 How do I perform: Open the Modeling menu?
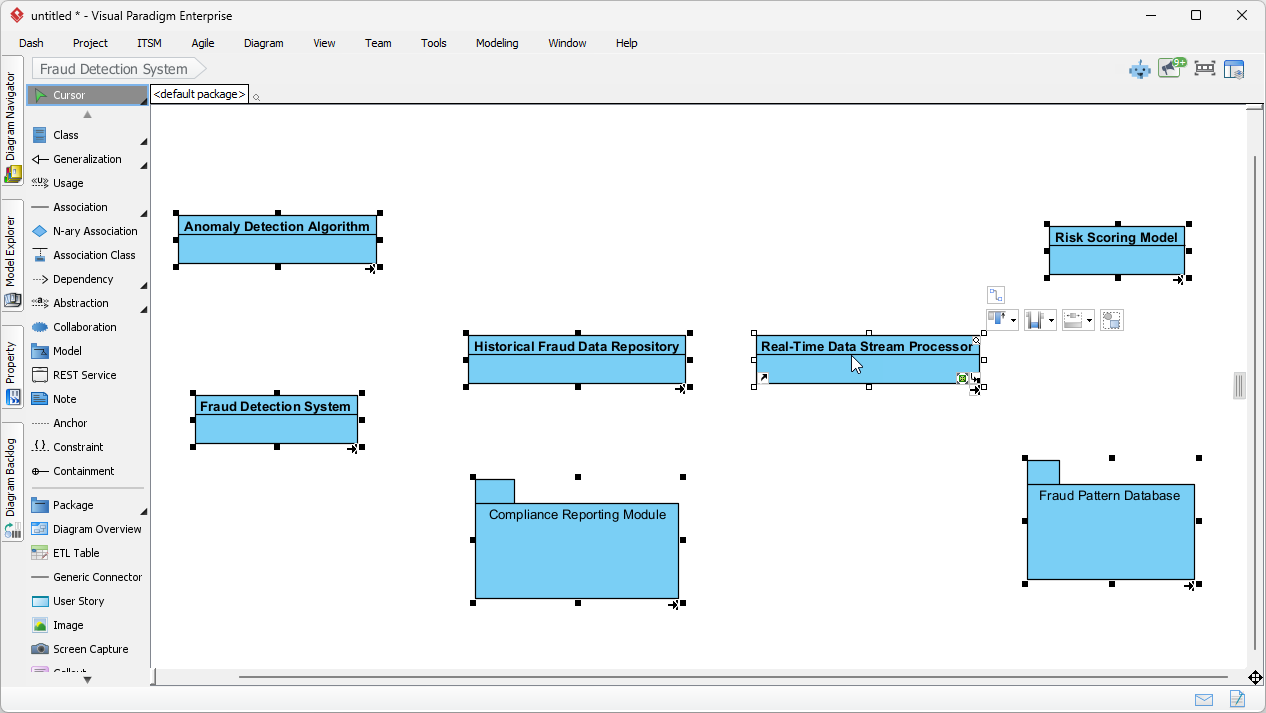[x=495, y=43]
